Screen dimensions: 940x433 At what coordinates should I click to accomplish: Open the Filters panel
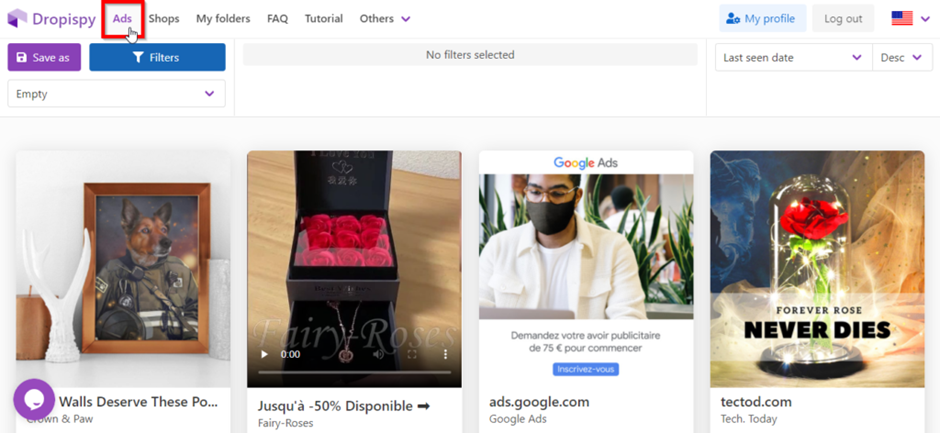click(157, 58)
